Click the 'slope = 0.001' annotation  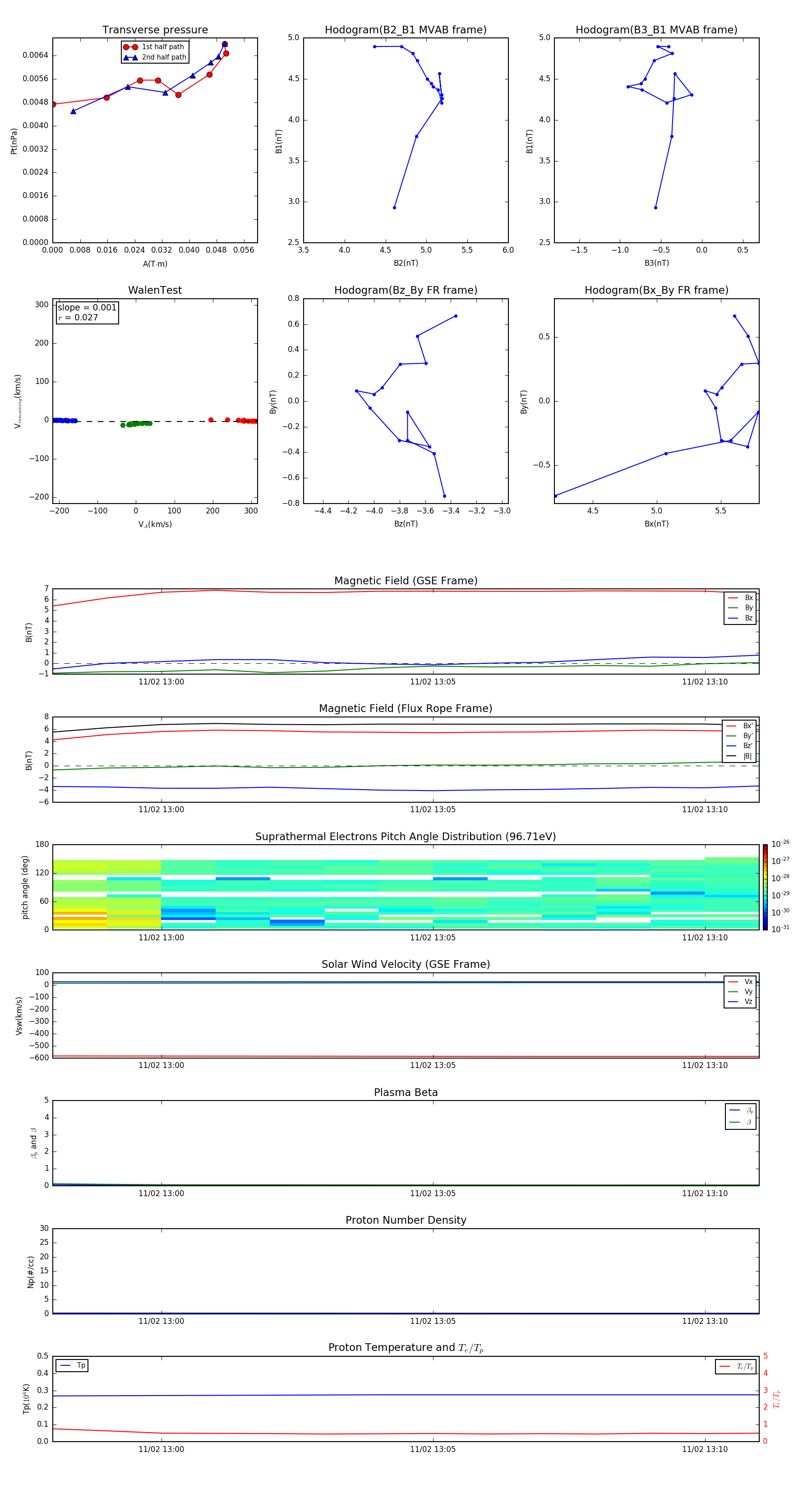(x=87, y=308)
